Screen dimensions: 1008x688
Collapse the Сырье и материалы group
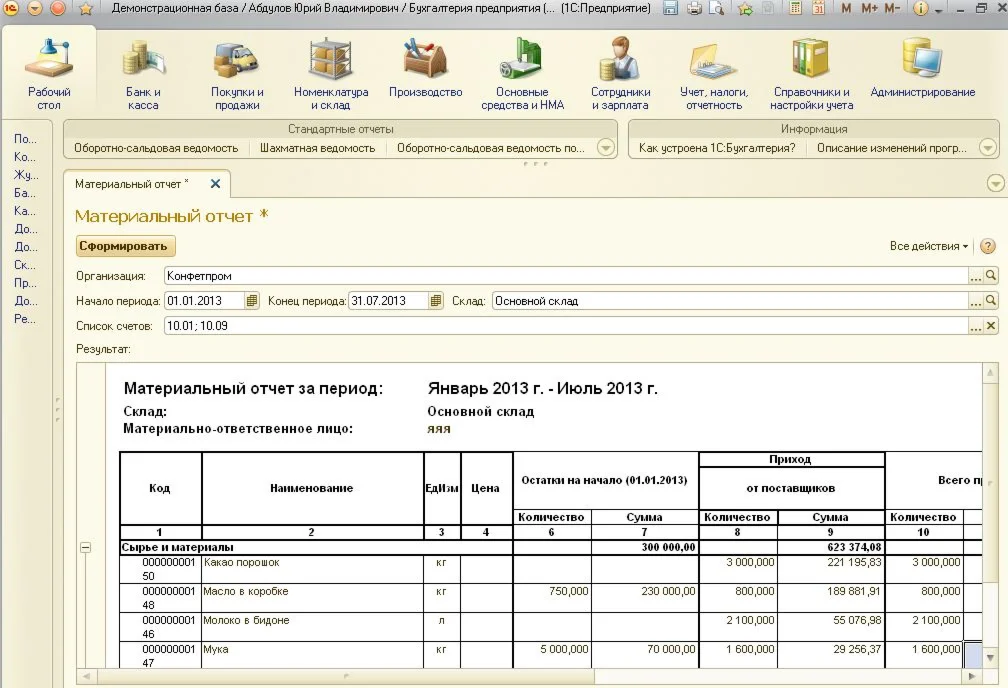tap(85, 548)
